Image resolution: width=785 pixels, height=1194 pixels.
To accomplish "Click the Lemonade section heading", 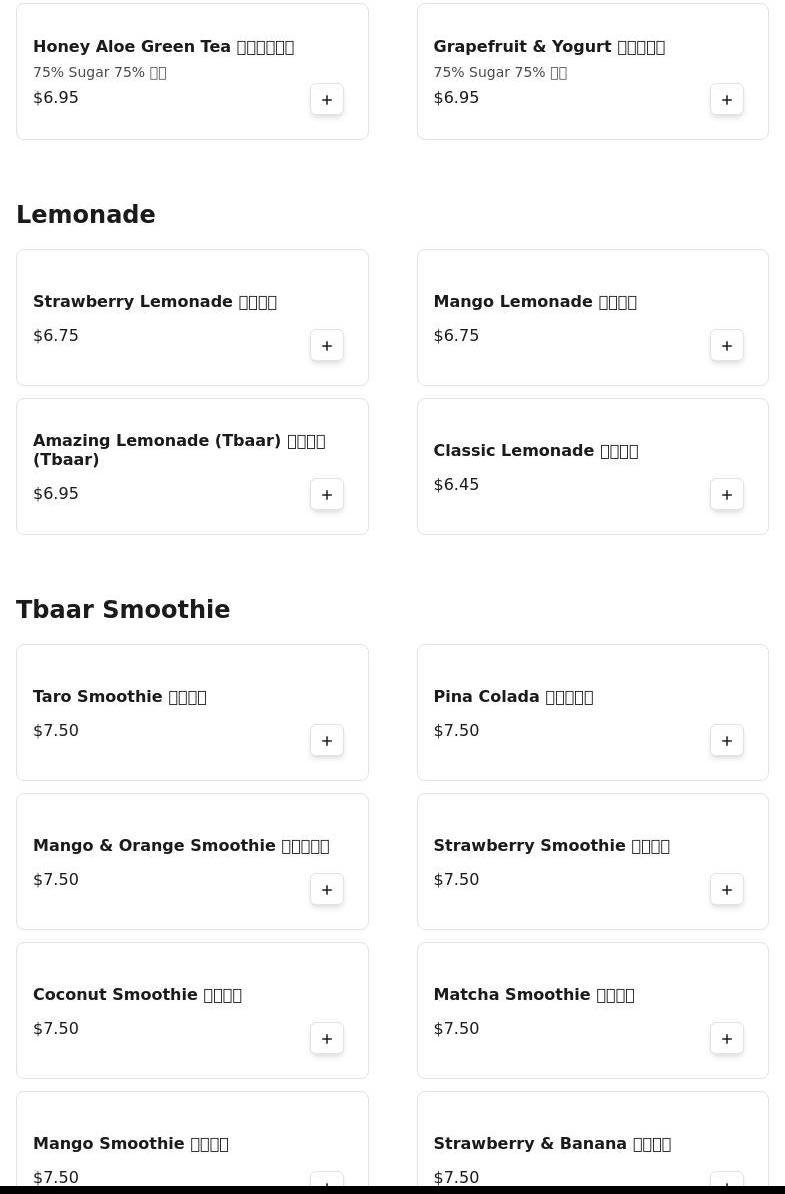I will (86, 215).
